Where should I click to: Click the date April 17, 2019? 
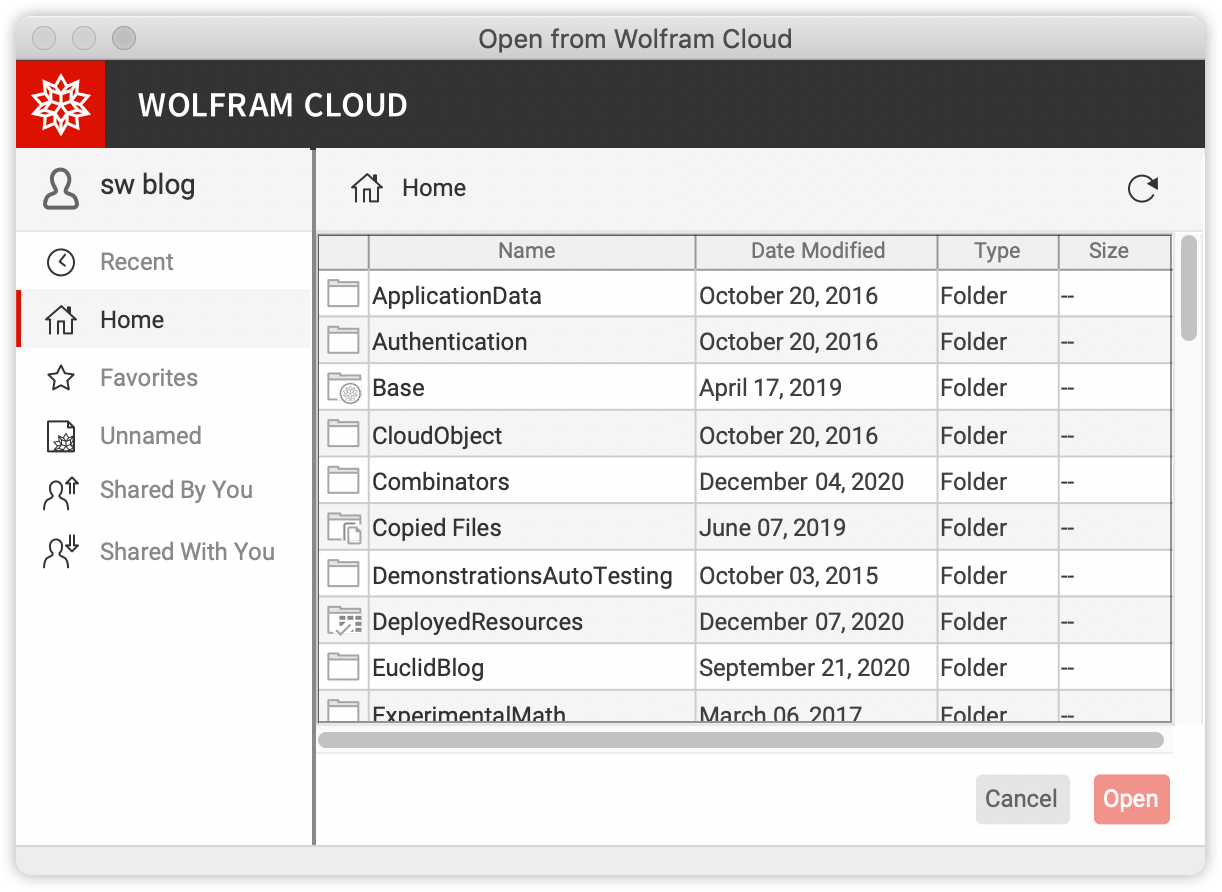click(x=770, y=388)
